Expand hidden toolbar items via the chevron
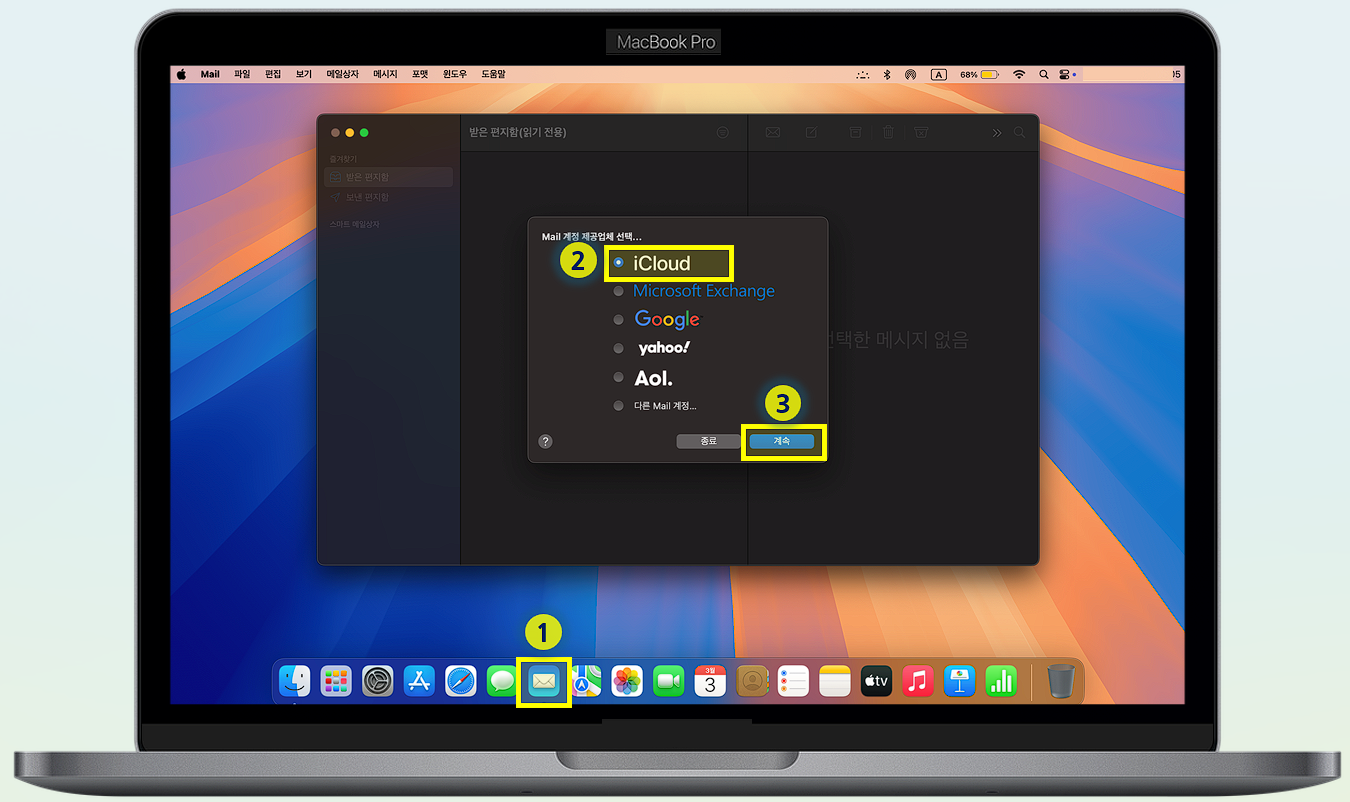 pyautogui.click(x=995, y=132)
